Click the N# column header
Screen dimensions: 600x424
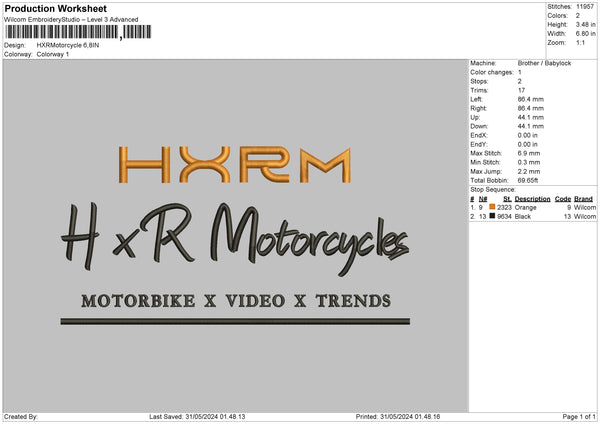(x=483, y=199)
